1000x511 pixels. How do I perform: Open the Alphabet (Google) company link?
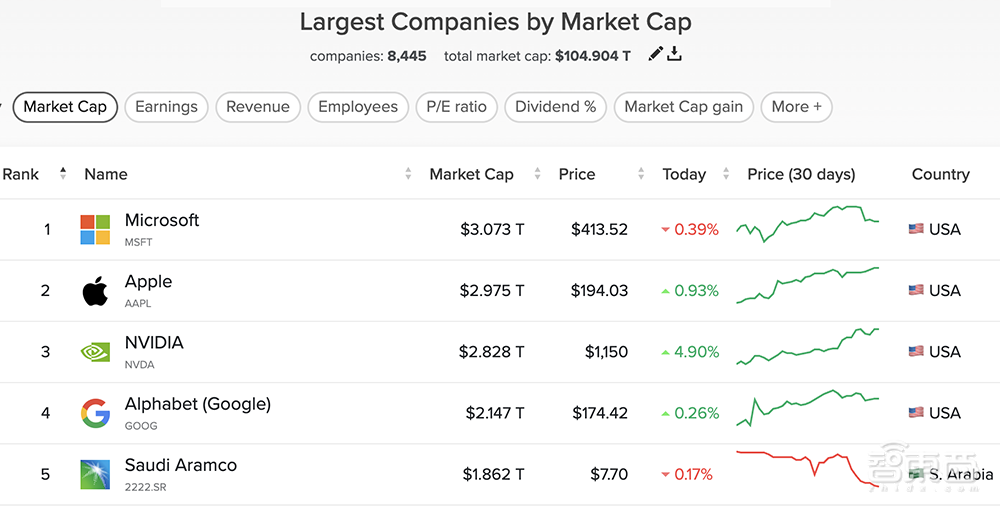tap(198, 404)
